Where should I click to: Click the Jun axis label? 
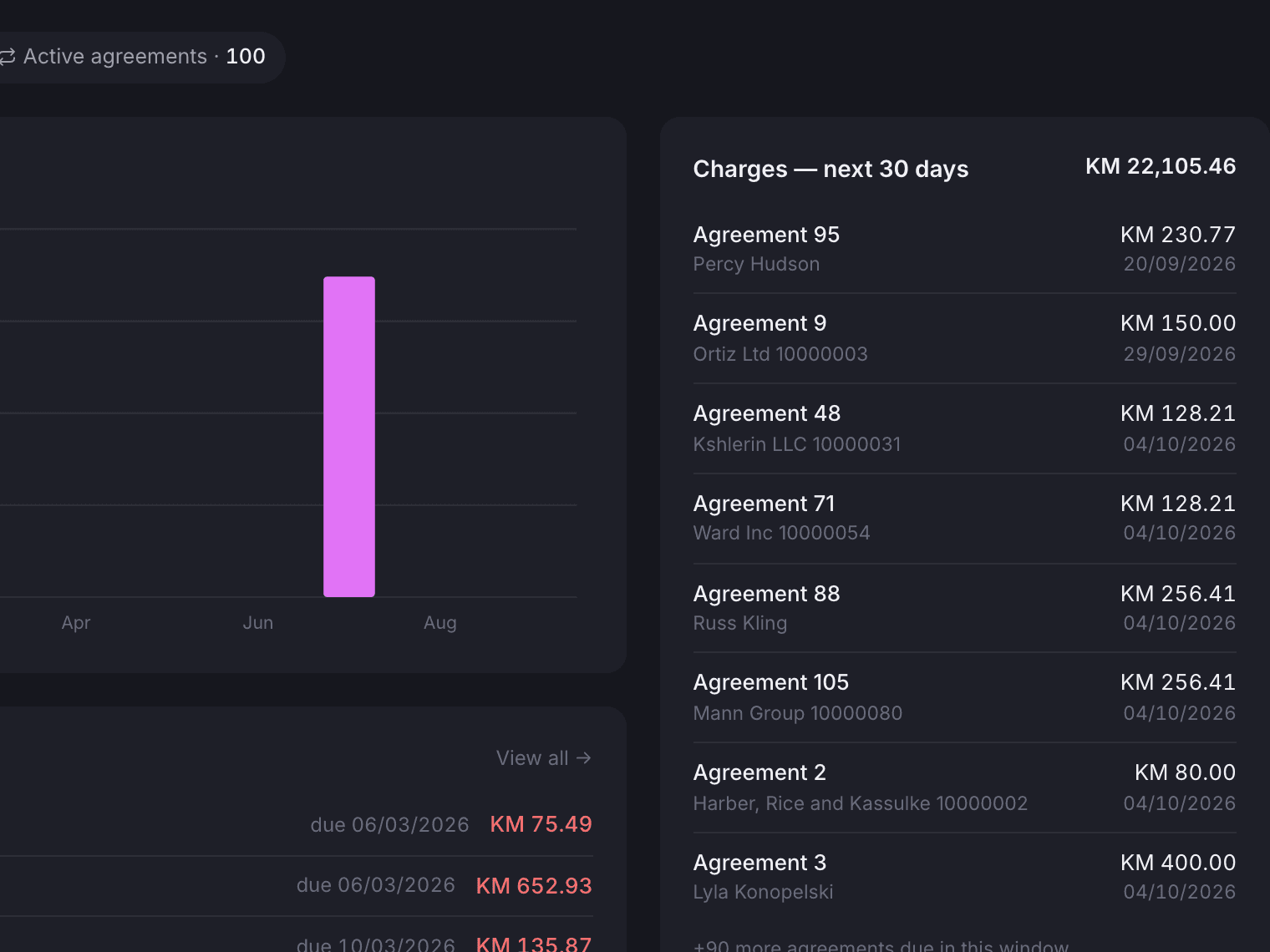pyautogui.click(x=258, y=623)
